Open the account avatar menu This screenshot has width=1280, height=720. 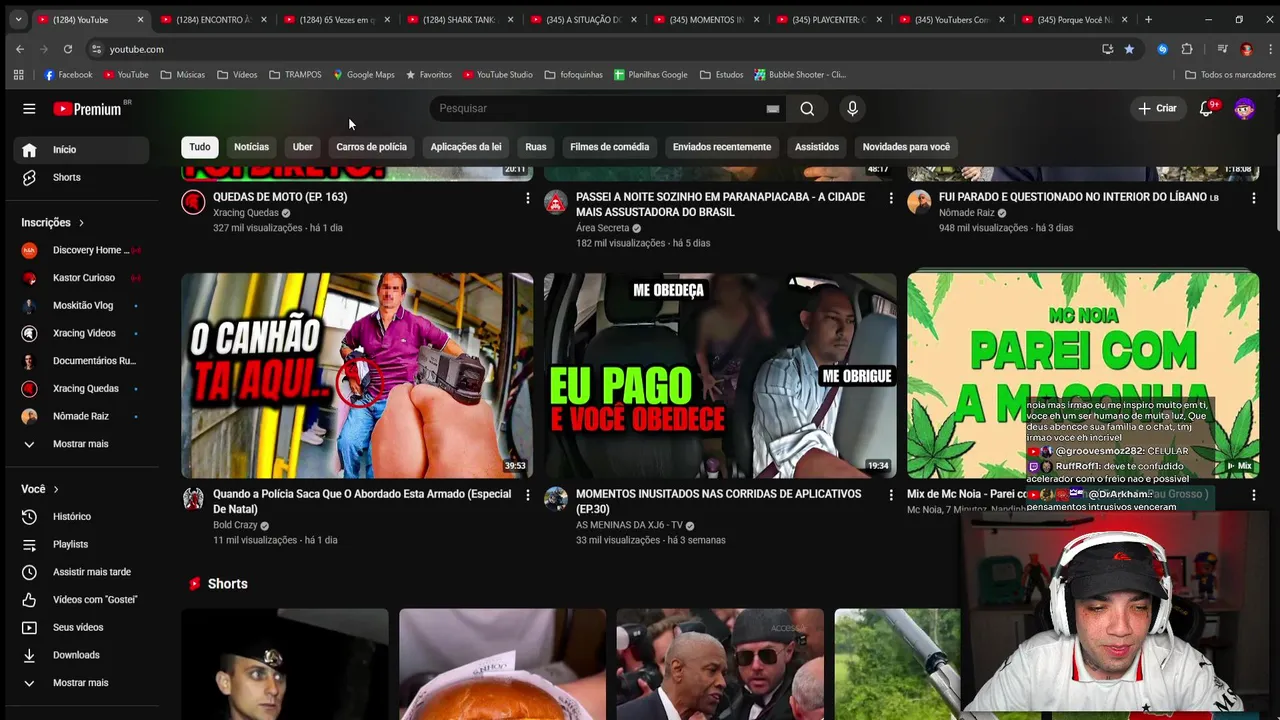(x=1244, y=109)
